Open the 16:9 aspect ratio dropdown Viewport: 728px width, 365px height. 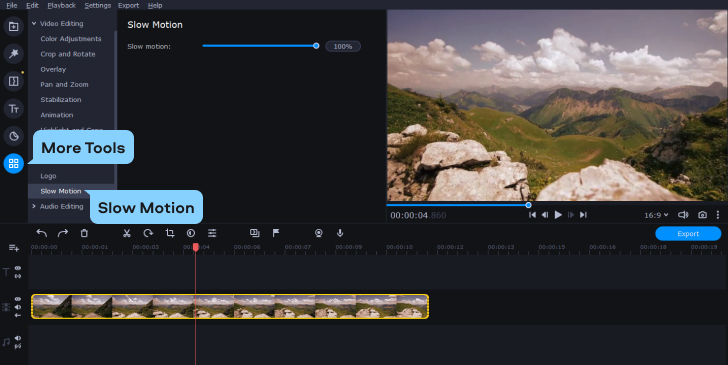click(x=656, y=215)
